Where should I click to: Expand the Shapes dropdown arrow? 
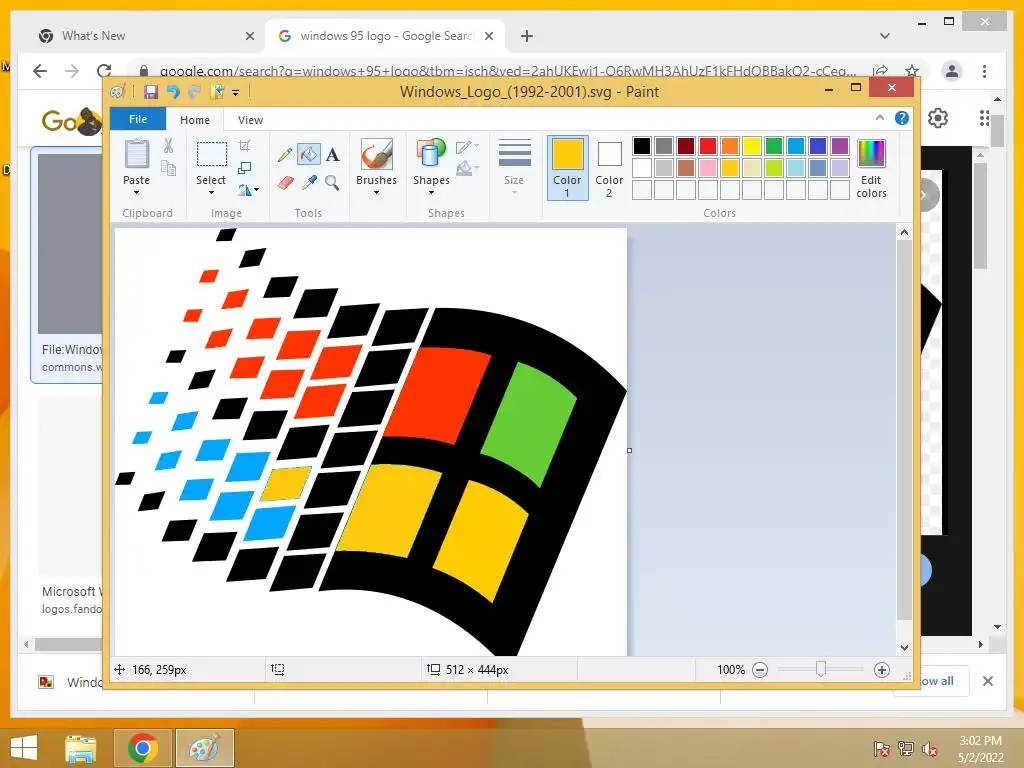tap(431, 193)
